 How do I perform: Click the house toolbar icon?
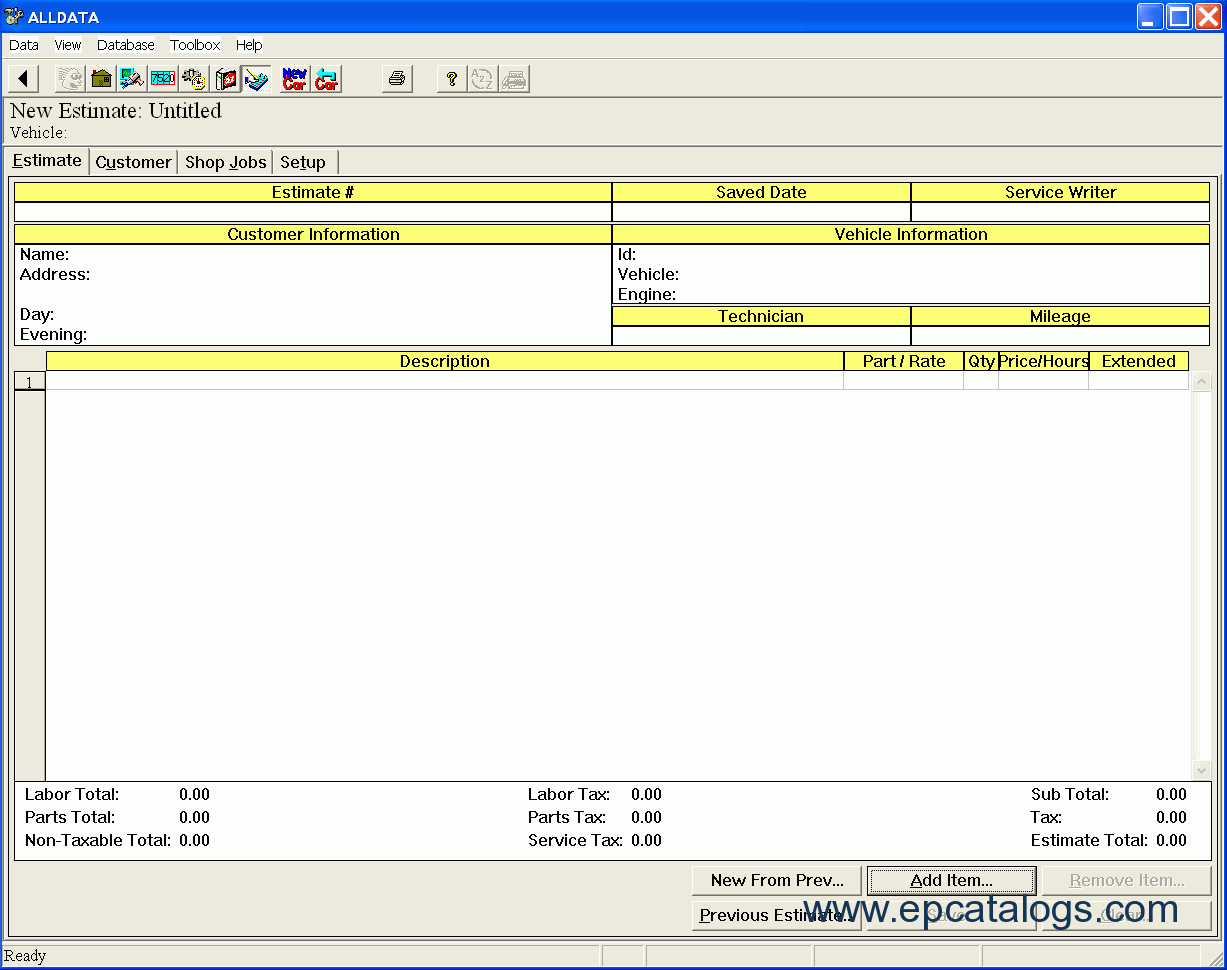[x=101, y=79]
